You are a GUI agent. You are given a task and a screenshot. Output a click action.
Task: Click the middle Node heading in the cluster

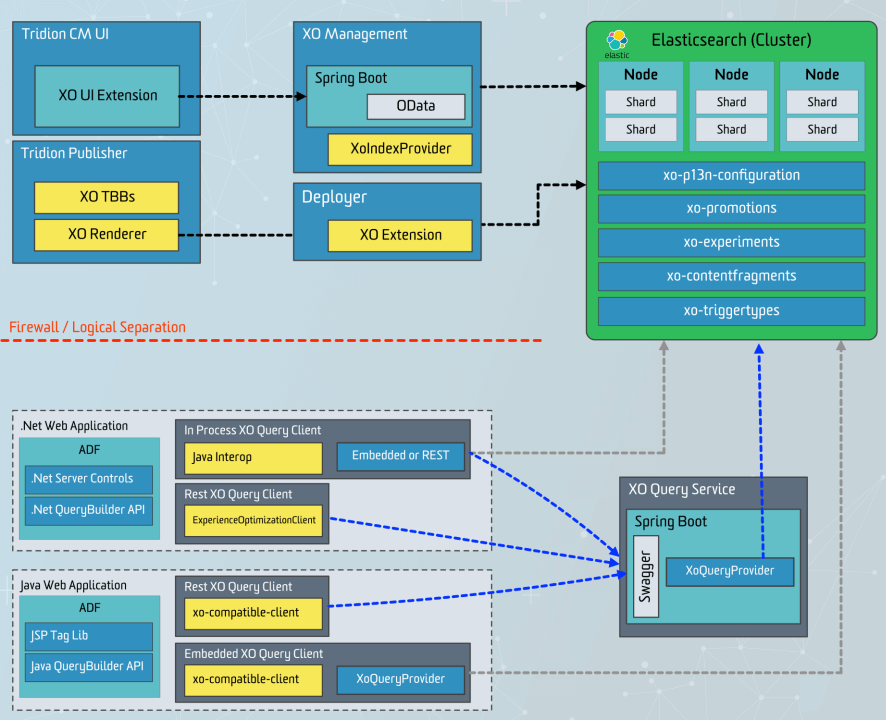coord(732,75)
